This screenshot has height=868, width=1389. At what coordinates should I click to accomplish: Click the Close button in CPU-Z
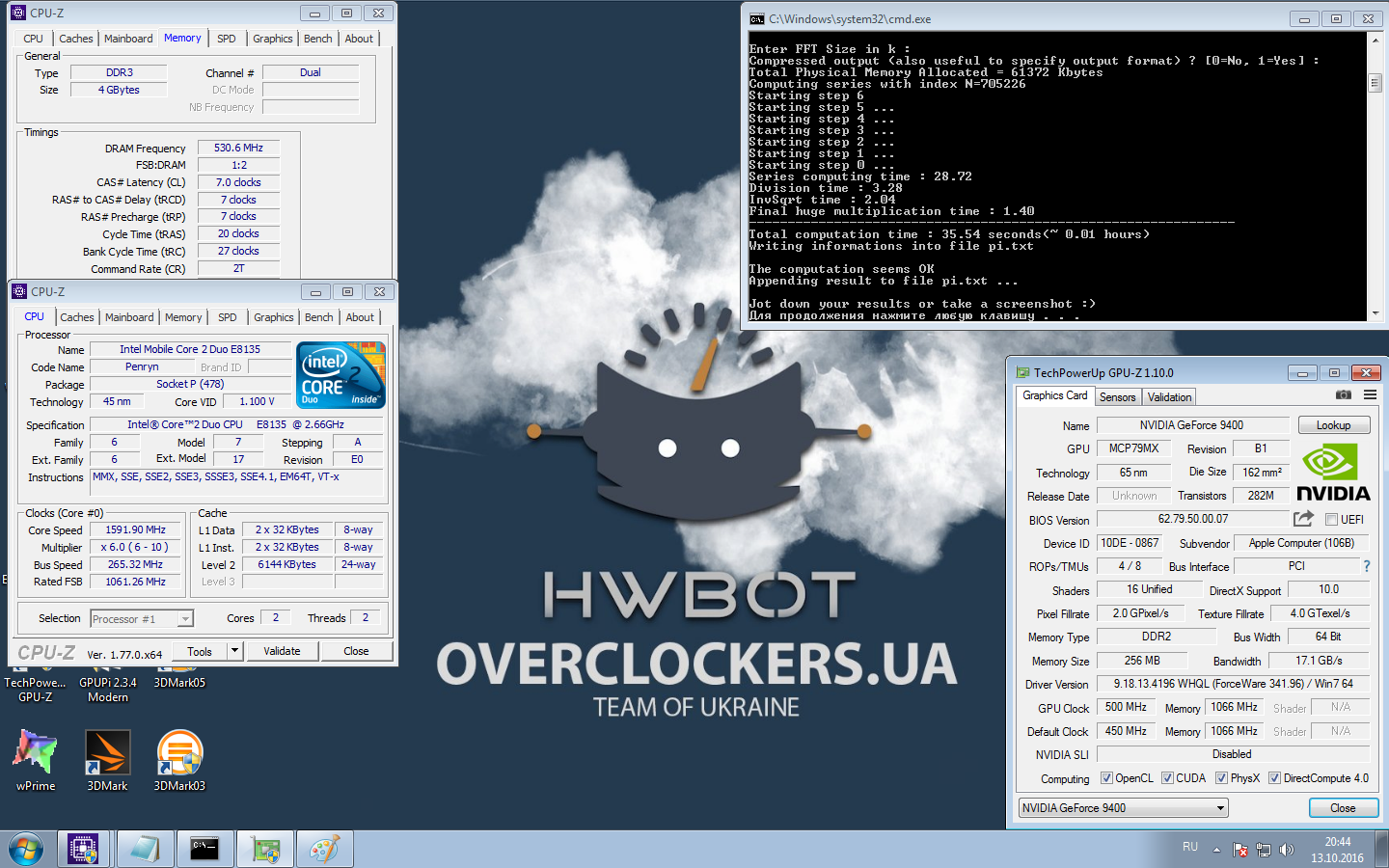(356, 651)
